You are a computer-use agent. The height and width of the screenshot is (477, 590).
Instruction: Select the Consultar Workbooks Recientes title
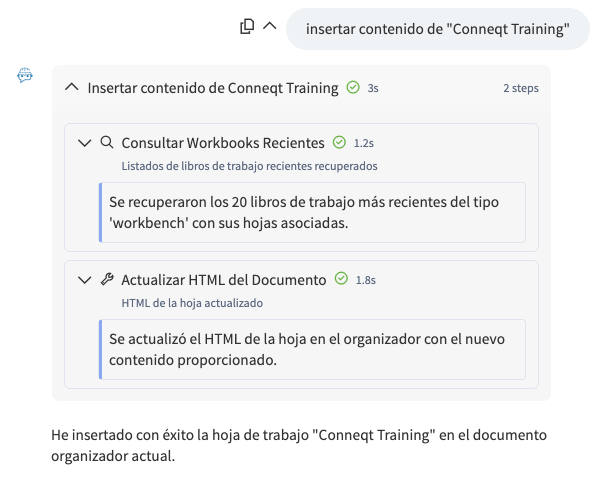(223, 143)
